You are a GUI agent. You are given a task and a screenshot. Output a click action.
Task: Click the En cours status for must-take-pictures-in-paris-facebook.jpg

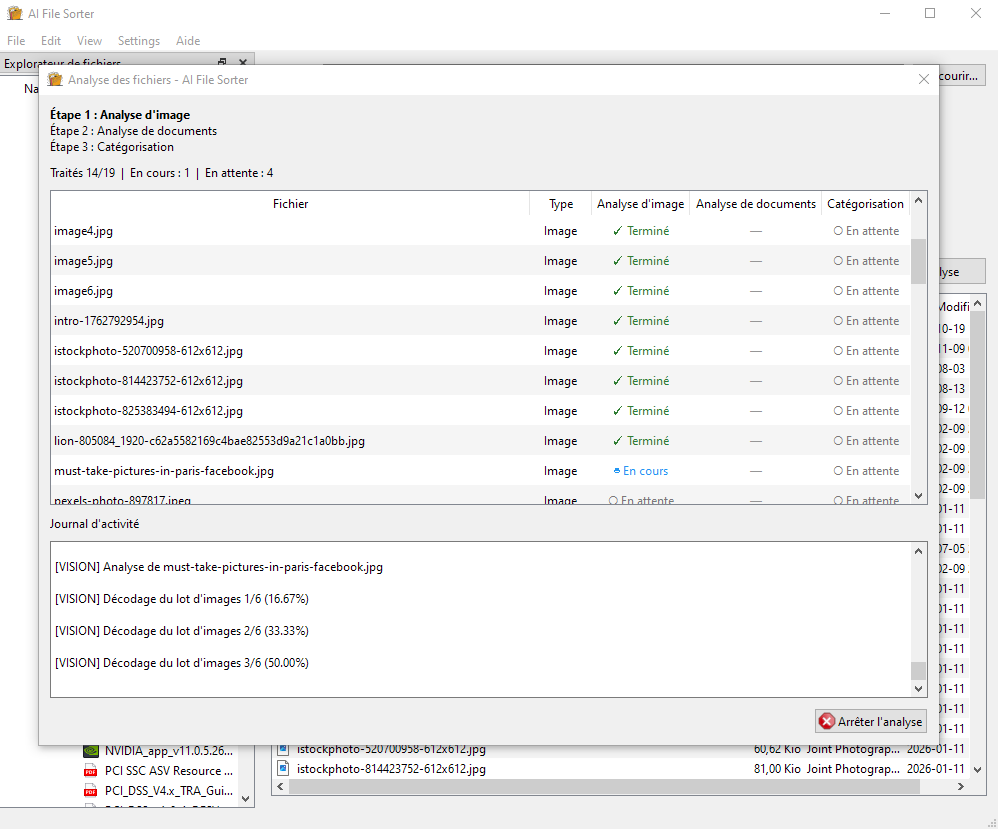(640, 471)
